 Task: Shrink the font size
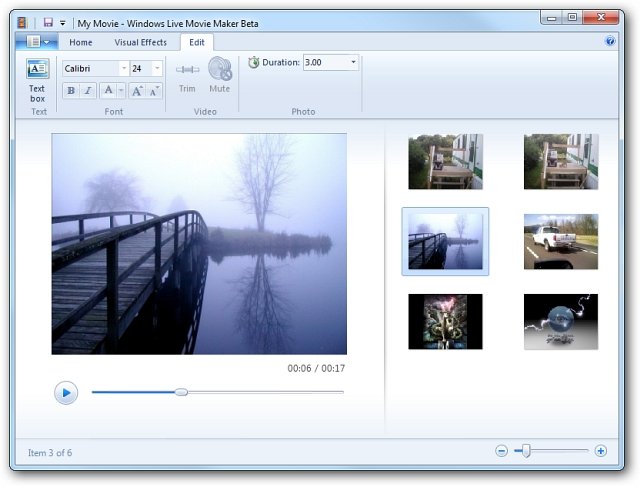154,91
